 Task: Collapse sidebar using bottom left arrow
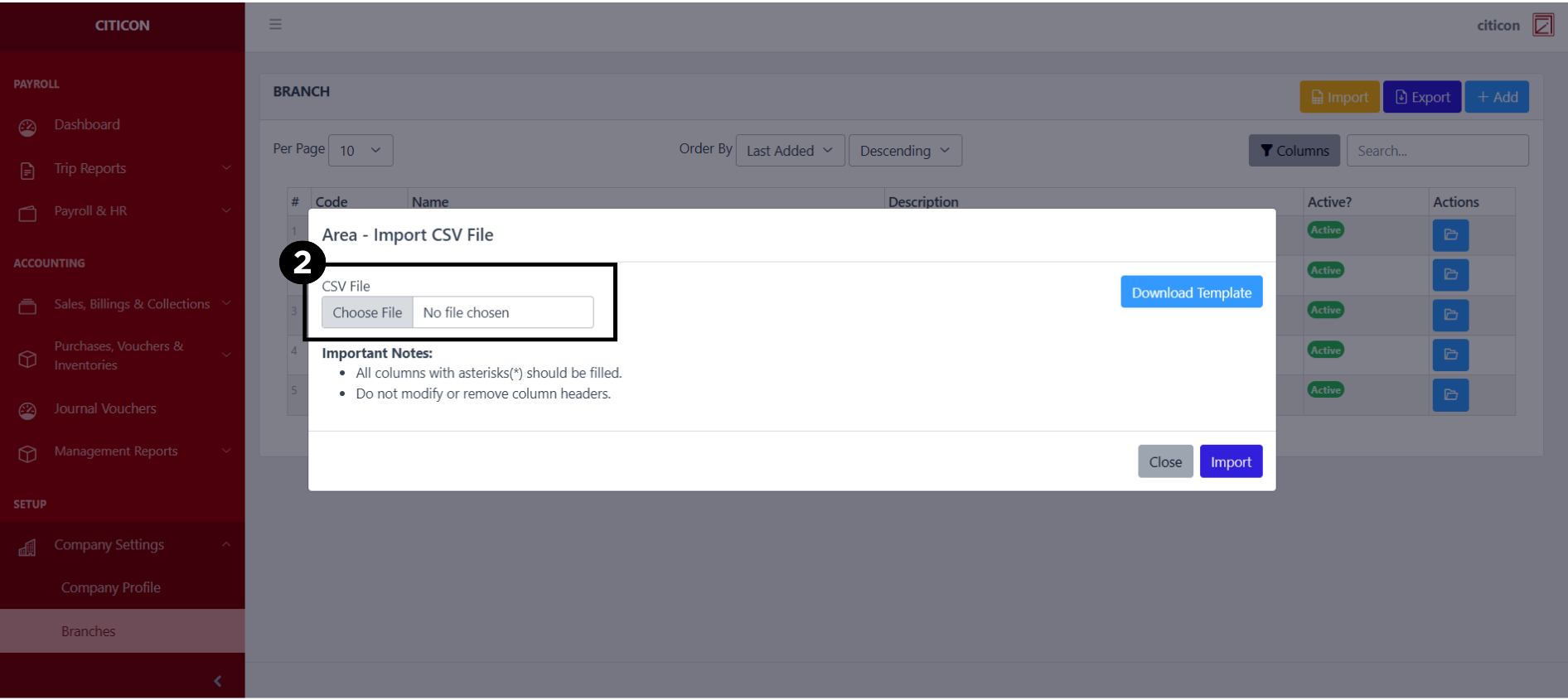(x=217, y=681)
